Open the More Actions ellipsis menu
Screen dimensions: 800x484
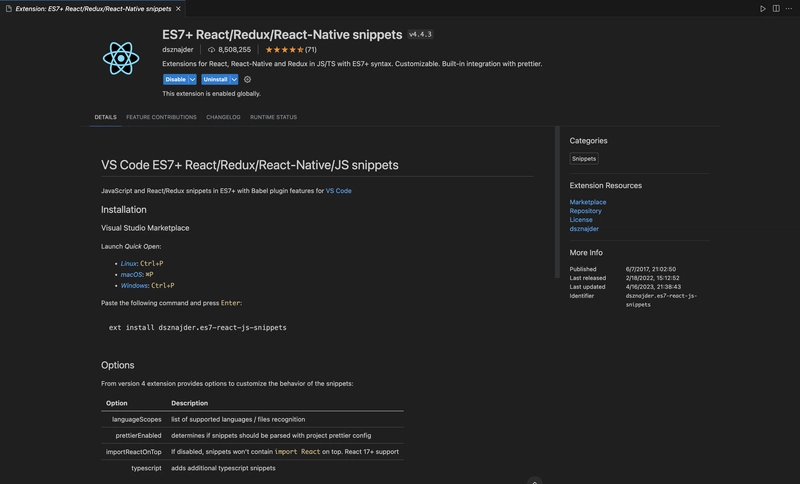pos(789,9)
